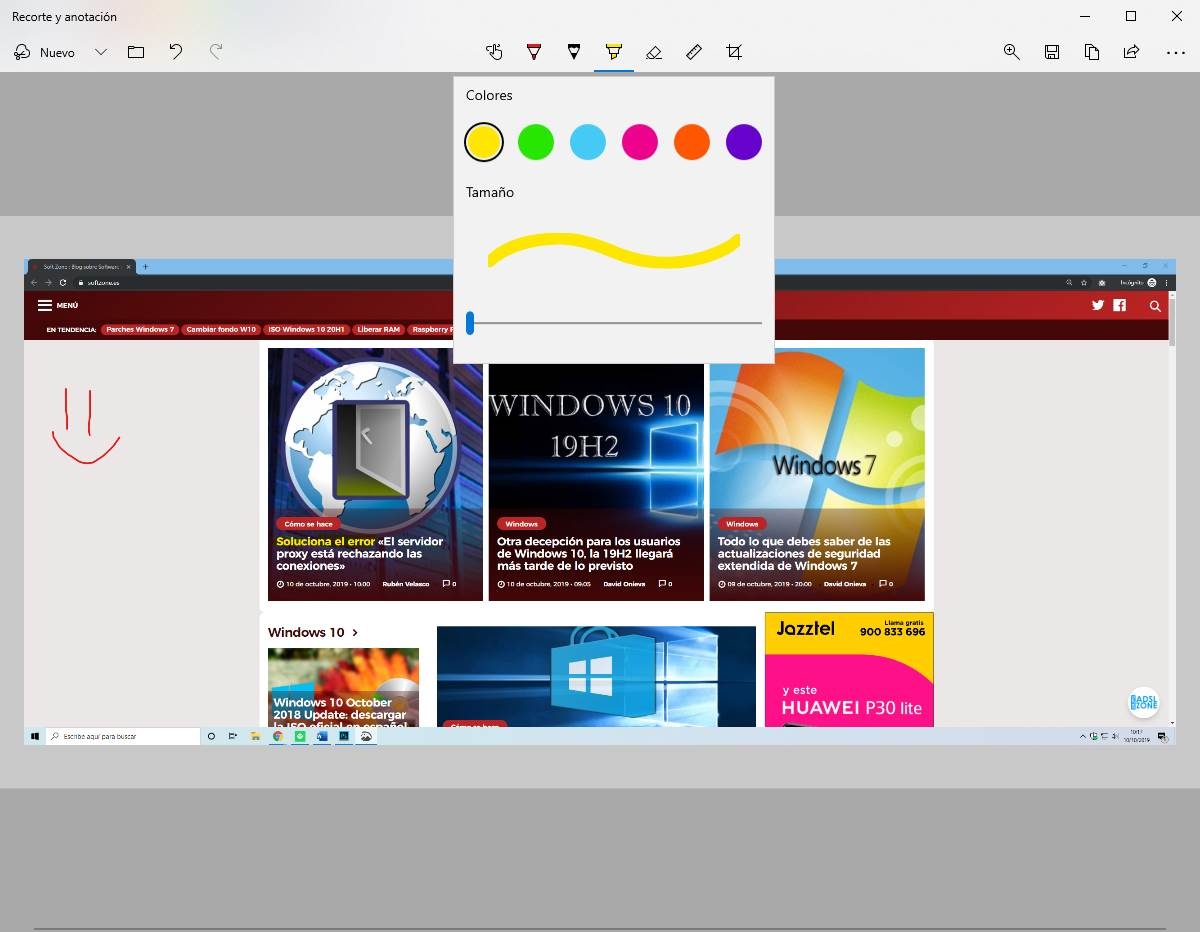
Task: Click the website search magnifier icon
Action: (x=1155, y=306)
